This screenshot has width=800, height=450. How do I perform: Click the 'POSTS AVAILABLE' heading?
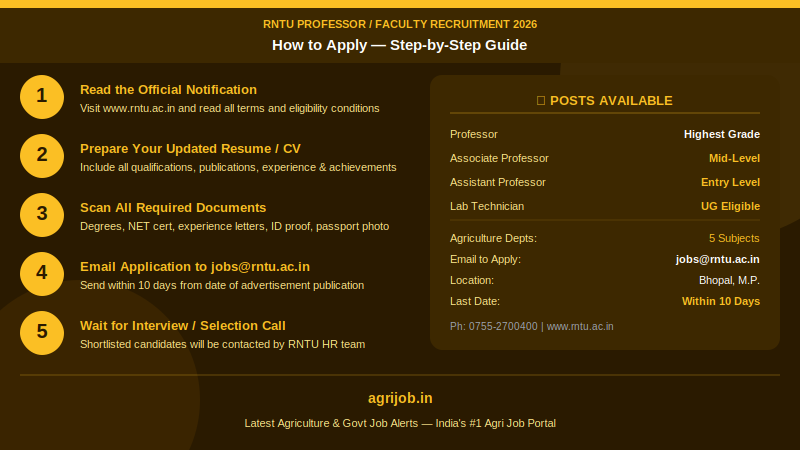(x=611, y=101)
